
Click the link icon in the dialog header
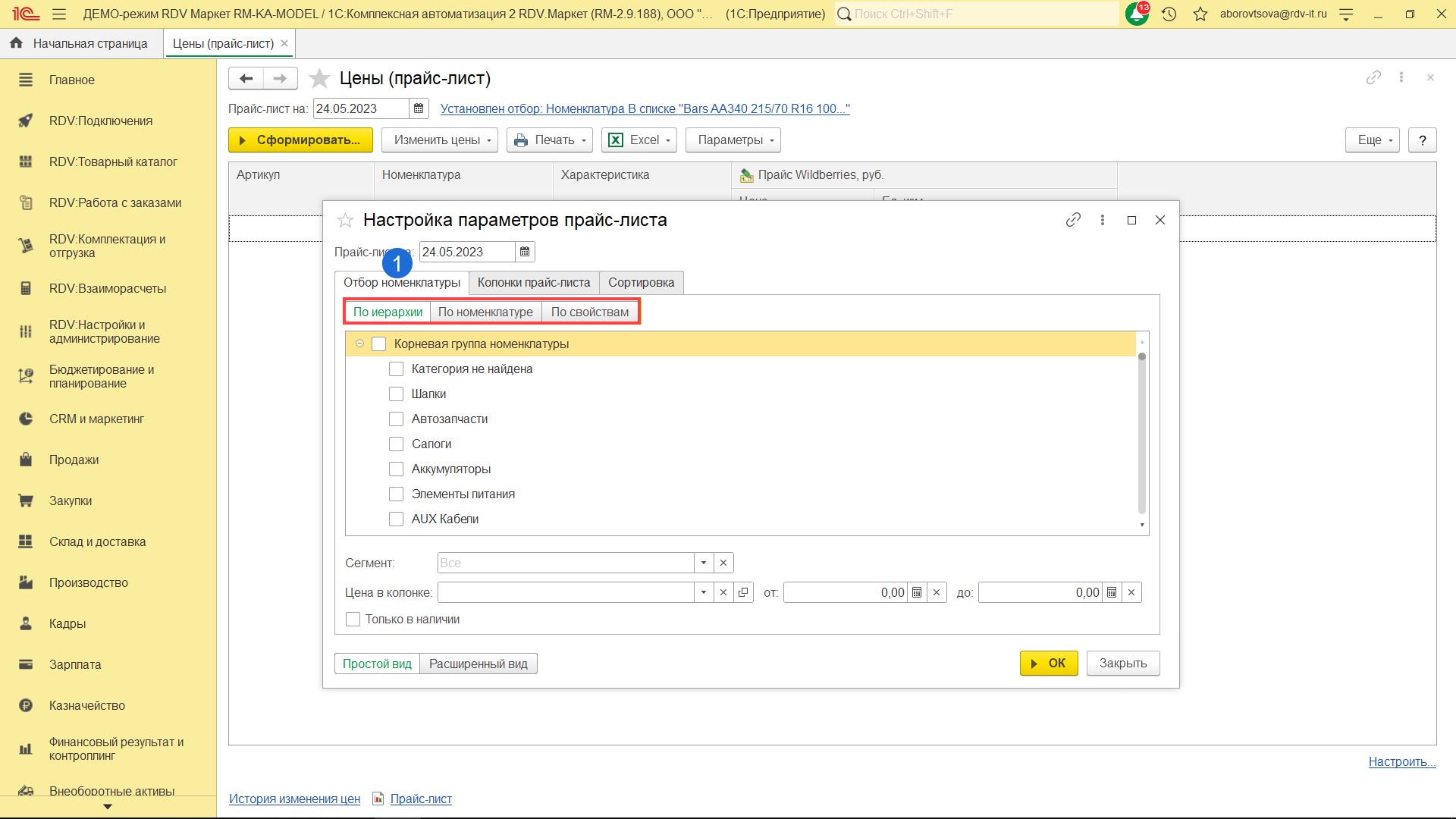[x=1073, y=220]
